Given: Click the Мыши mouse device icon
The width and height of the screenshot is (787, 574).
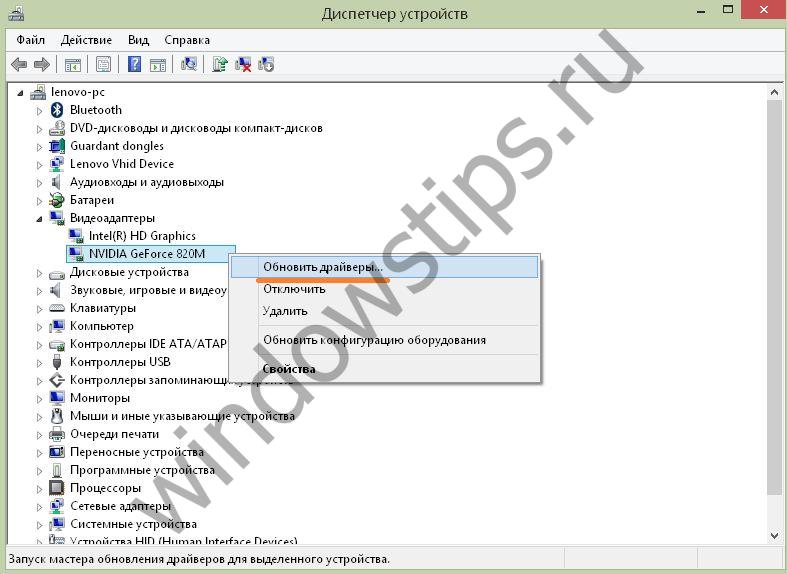Looking at the screenshot, I should [57, 416].
